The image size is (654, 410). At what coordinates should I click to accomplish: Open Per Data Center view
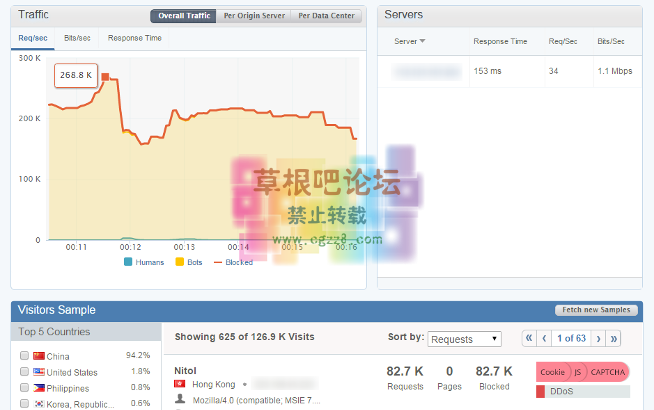pyautogui.click(x=326, y=16)
